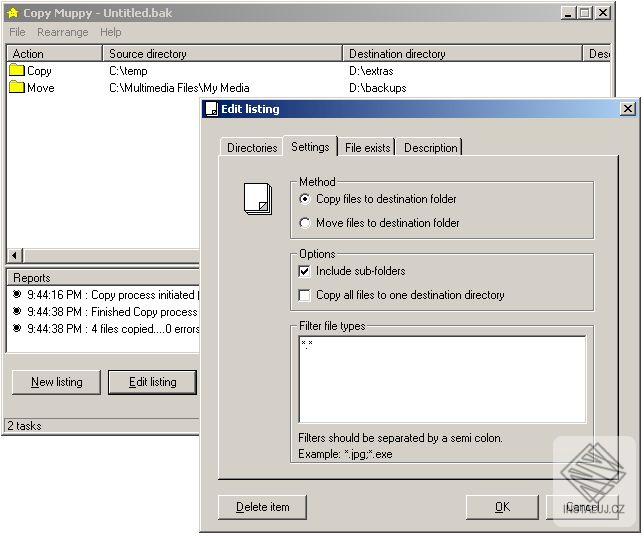Click the bullet icon beside Finished Copy process
This screenshot has width=644, height=536.
[17, 311]
